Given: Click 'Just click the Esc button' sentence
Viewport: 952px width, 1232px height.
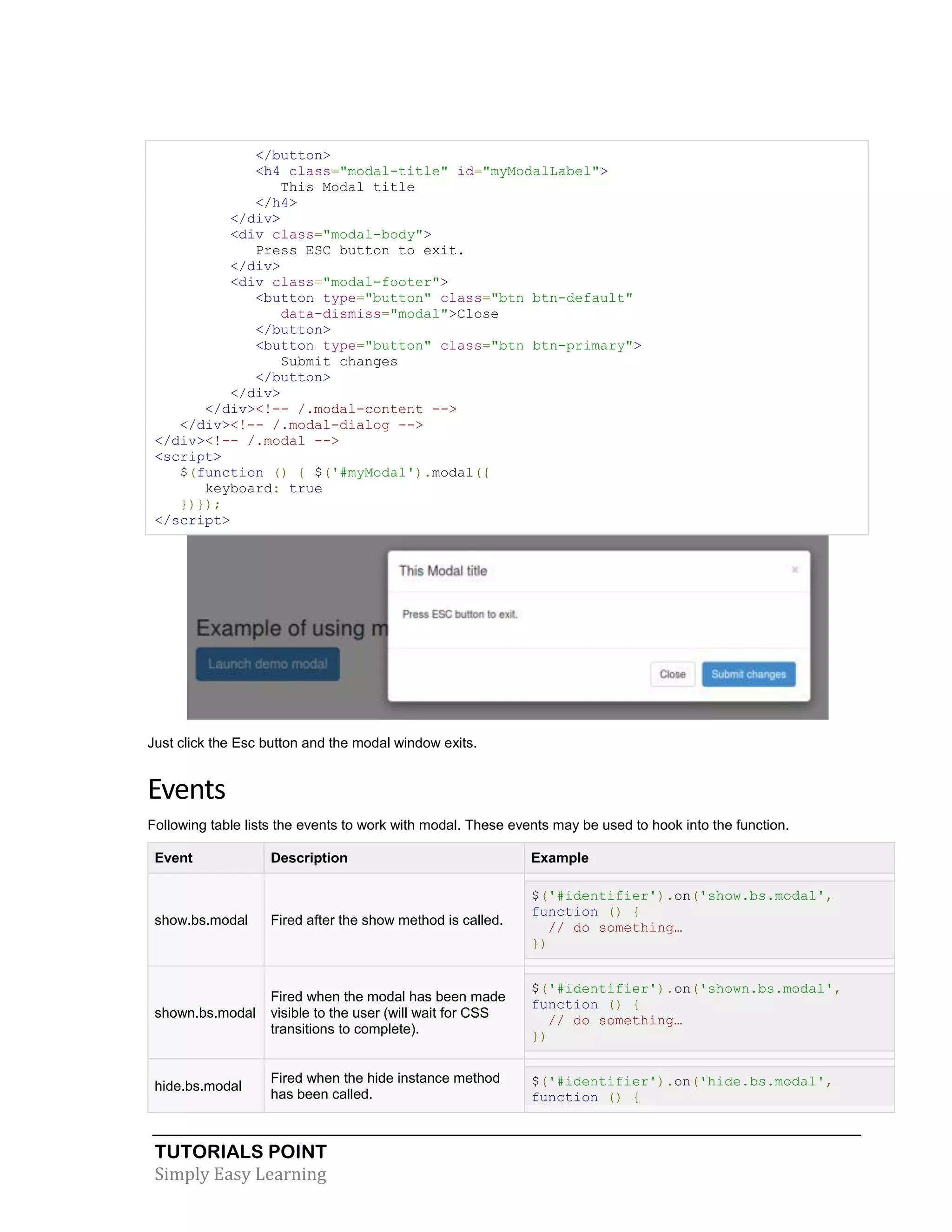Looking at the screenshot, I should point(312,743).
